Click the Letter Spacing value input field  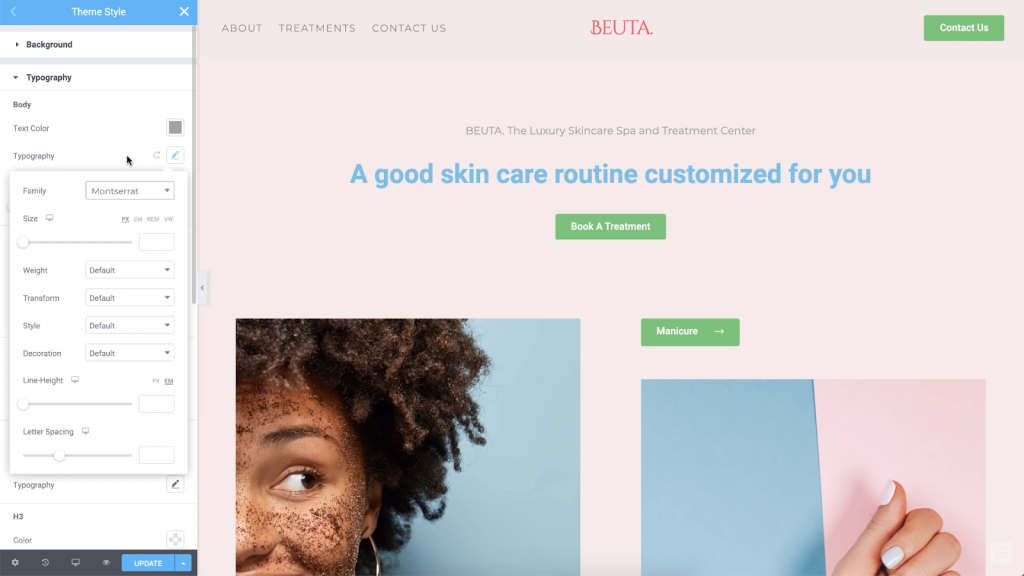pos(157,455)
